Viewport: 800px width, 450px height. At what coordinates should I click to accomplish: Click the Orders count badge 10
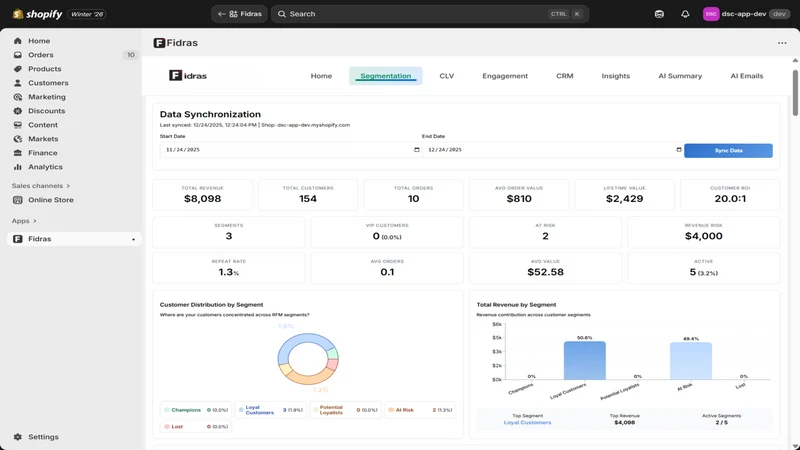[131, 55]
